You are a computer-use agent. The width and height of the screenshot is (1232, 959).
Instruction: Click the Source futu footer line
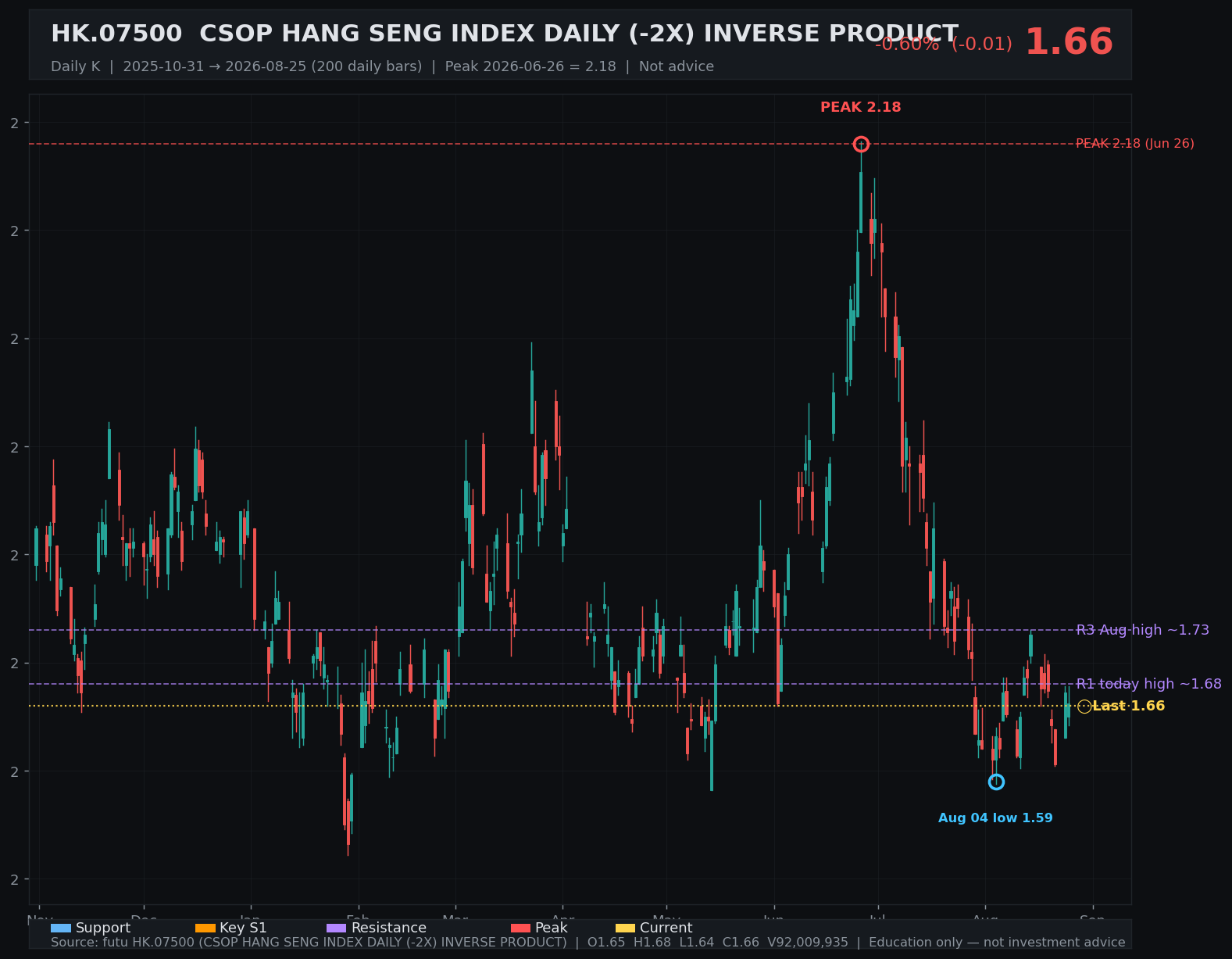point(587,943)
